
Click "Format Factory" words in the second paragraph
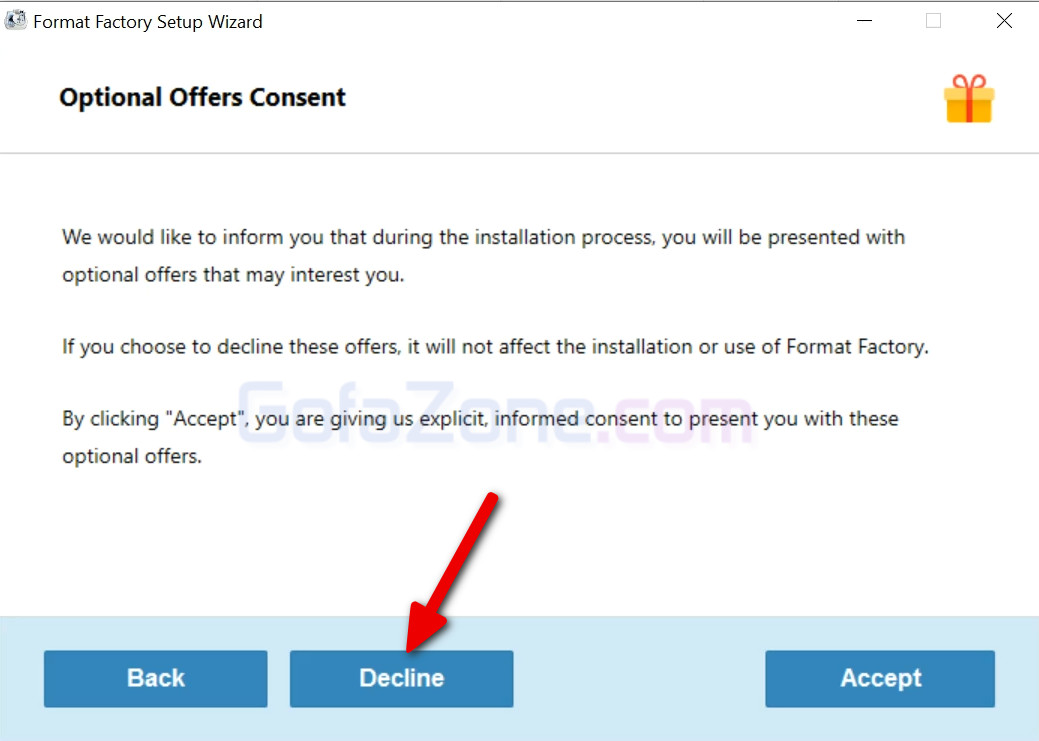click(856, 347)
